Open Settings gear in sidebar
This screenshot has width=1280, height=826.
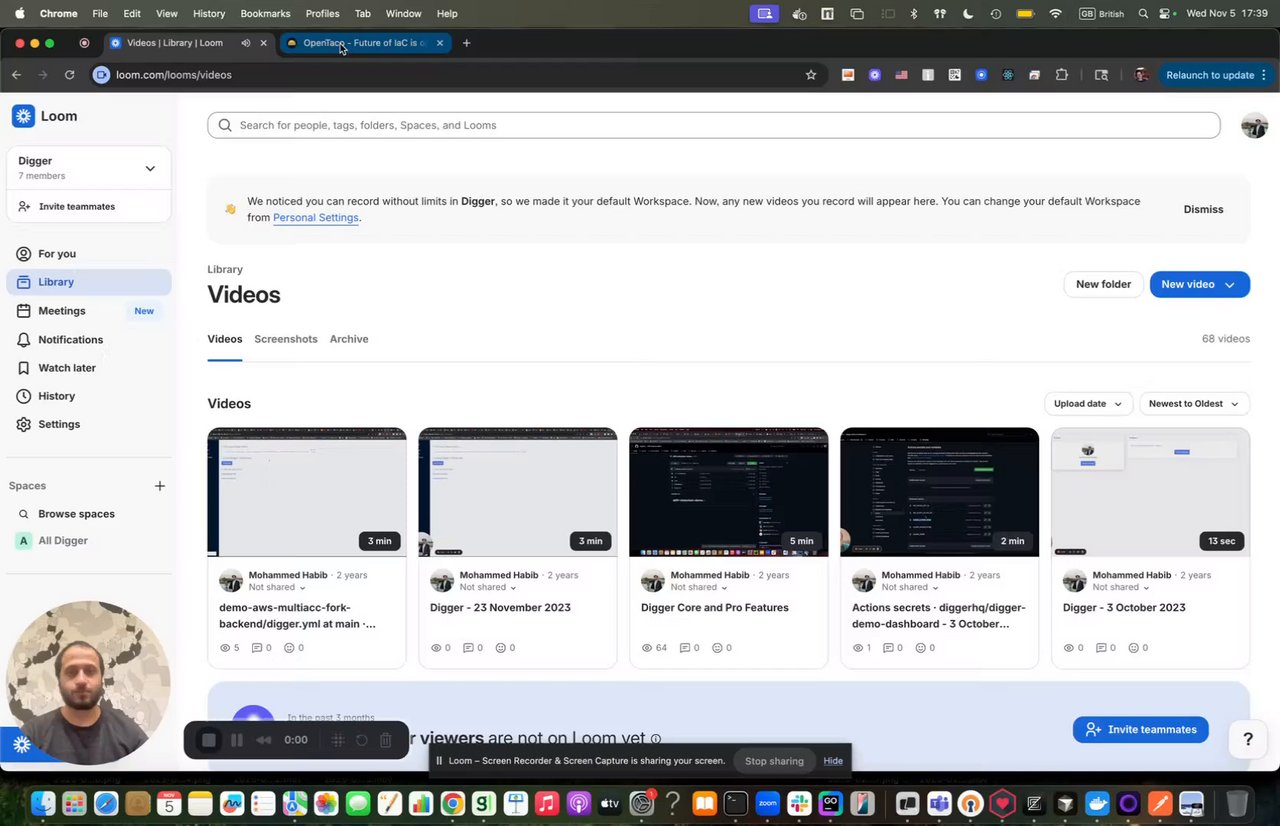tap(89, 424)
